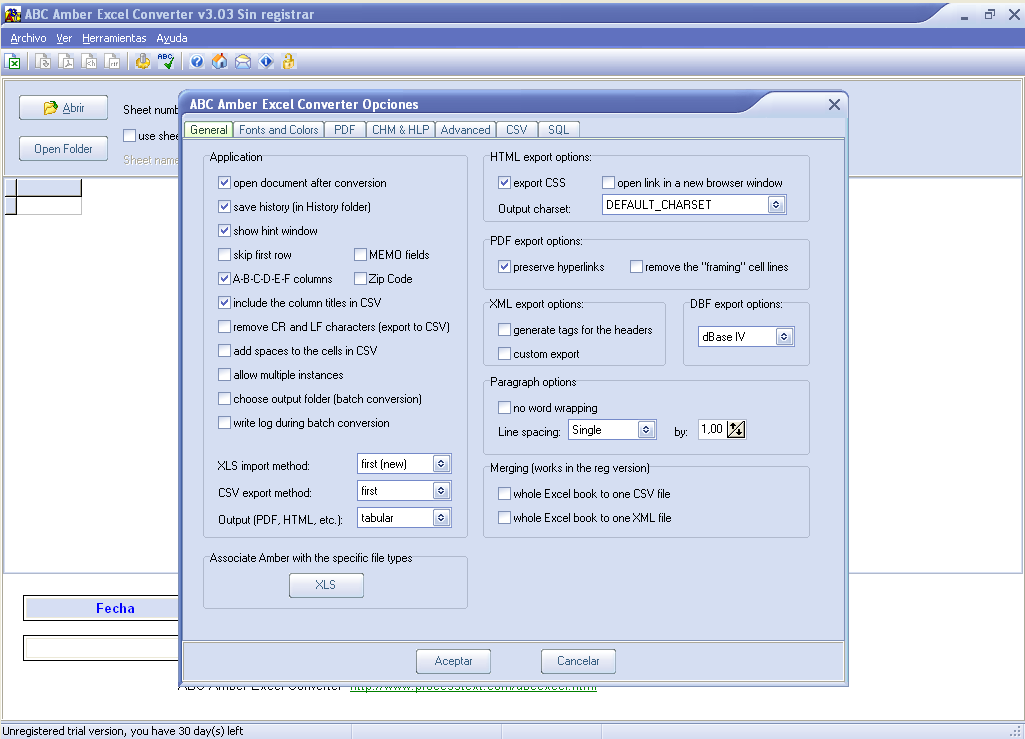Enable generate tags for the headers
Screen dimensions: 1025x739
(x=504, y=330)
